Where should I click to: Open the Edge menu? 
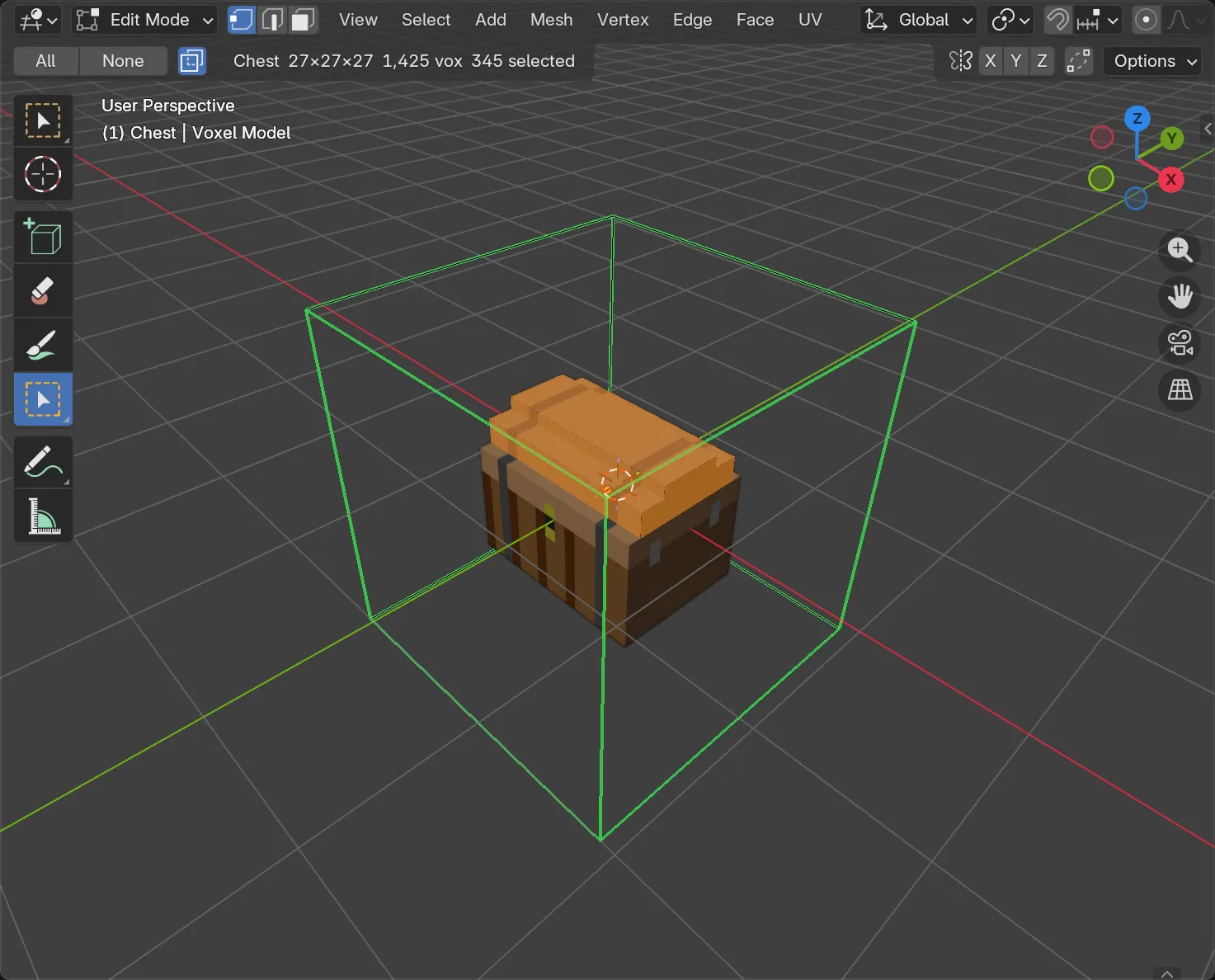pos(692,20)
